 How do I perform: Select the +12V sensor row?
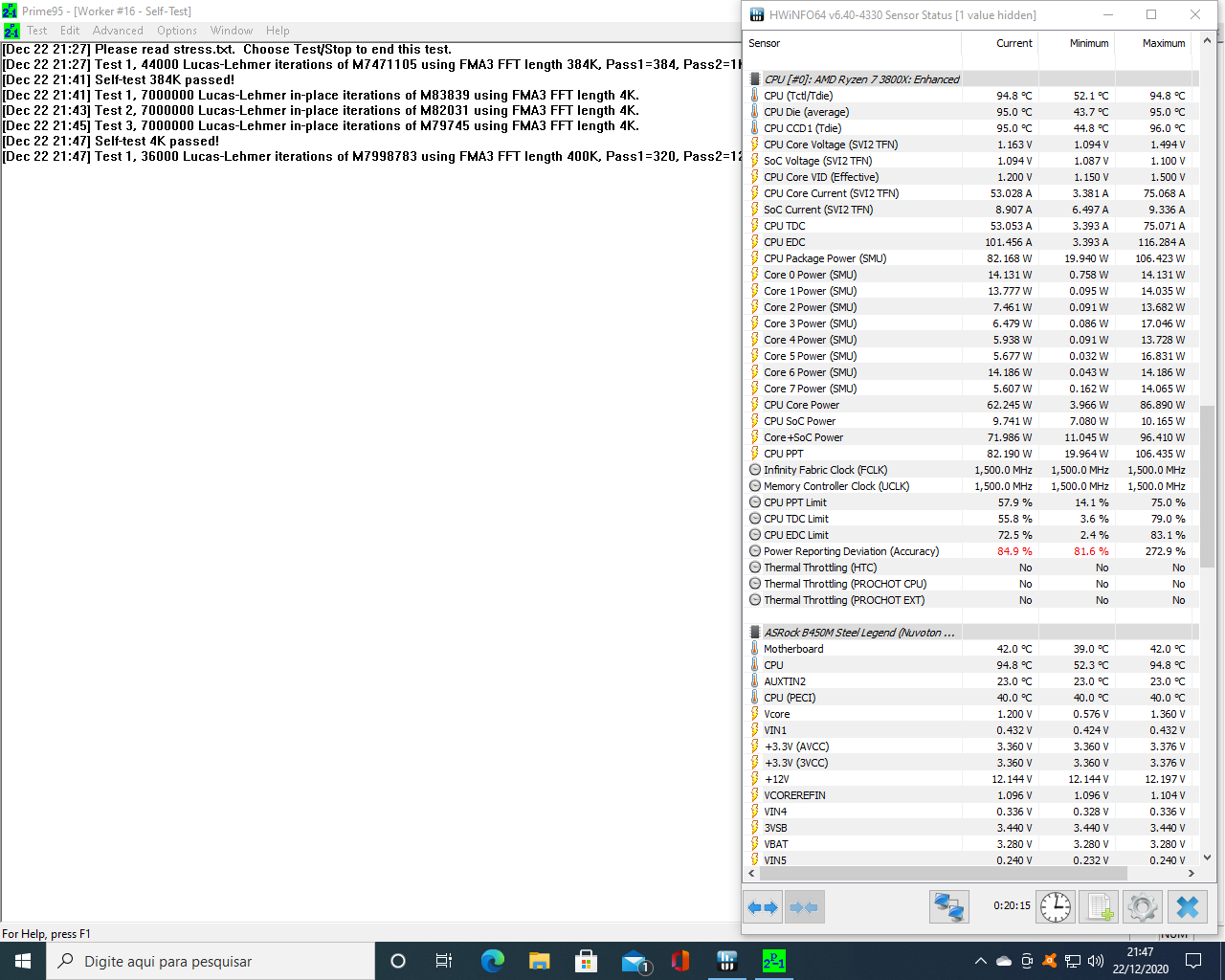[969, 779]
